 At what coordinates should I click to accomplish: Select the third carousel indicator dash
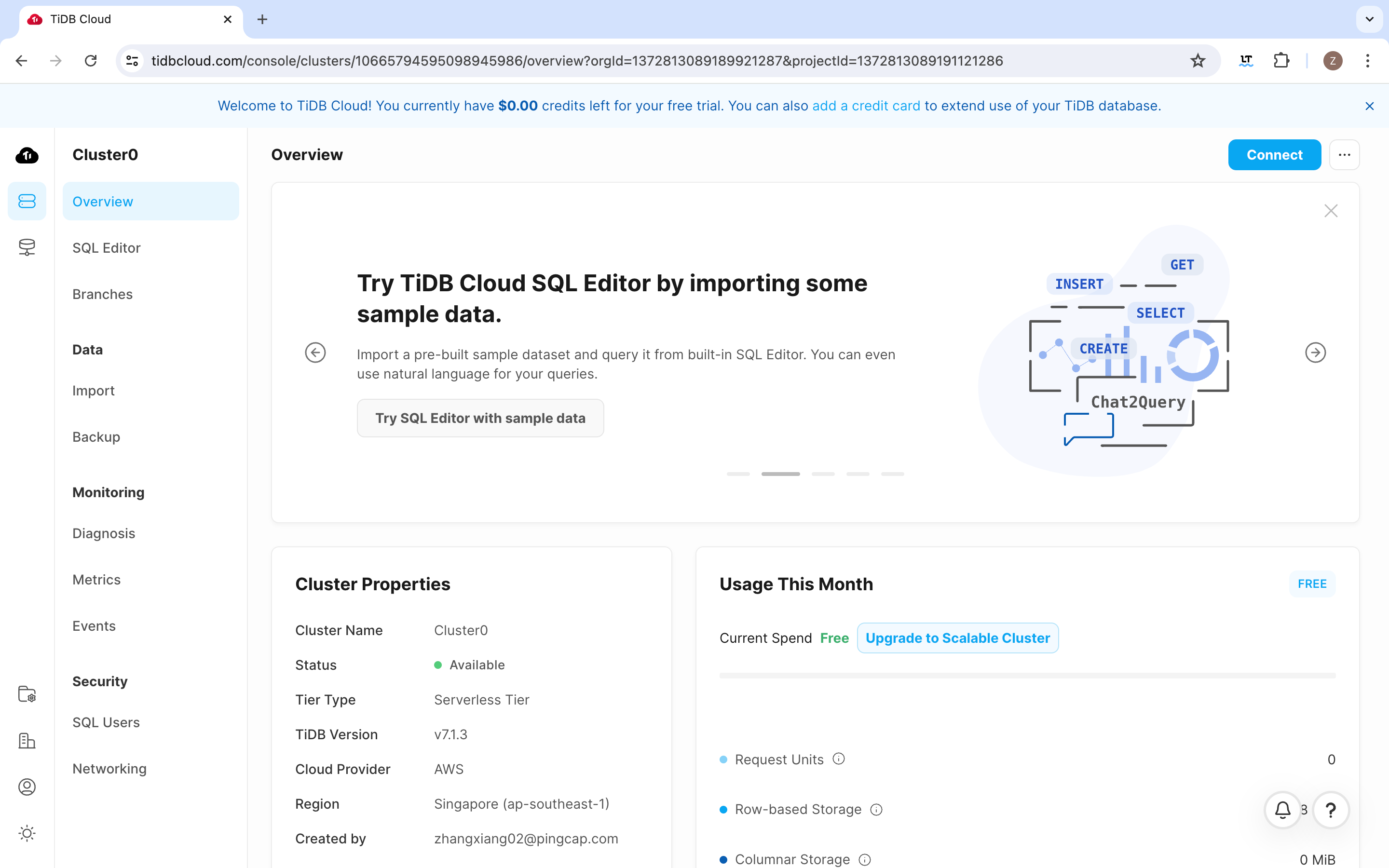click(x=823, y=474)
